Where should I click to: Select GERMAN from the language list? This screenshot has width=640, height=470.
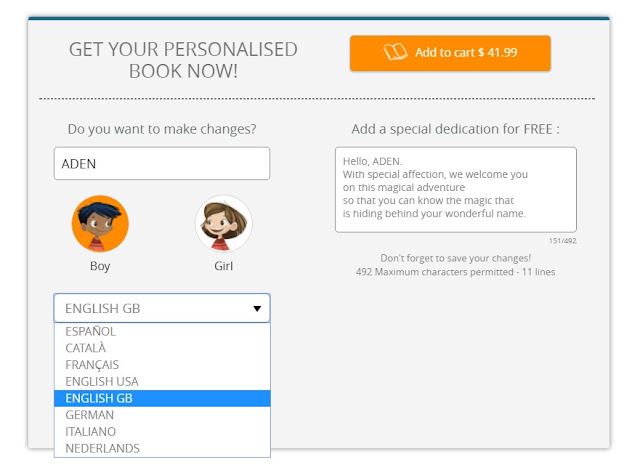point(162,415)
